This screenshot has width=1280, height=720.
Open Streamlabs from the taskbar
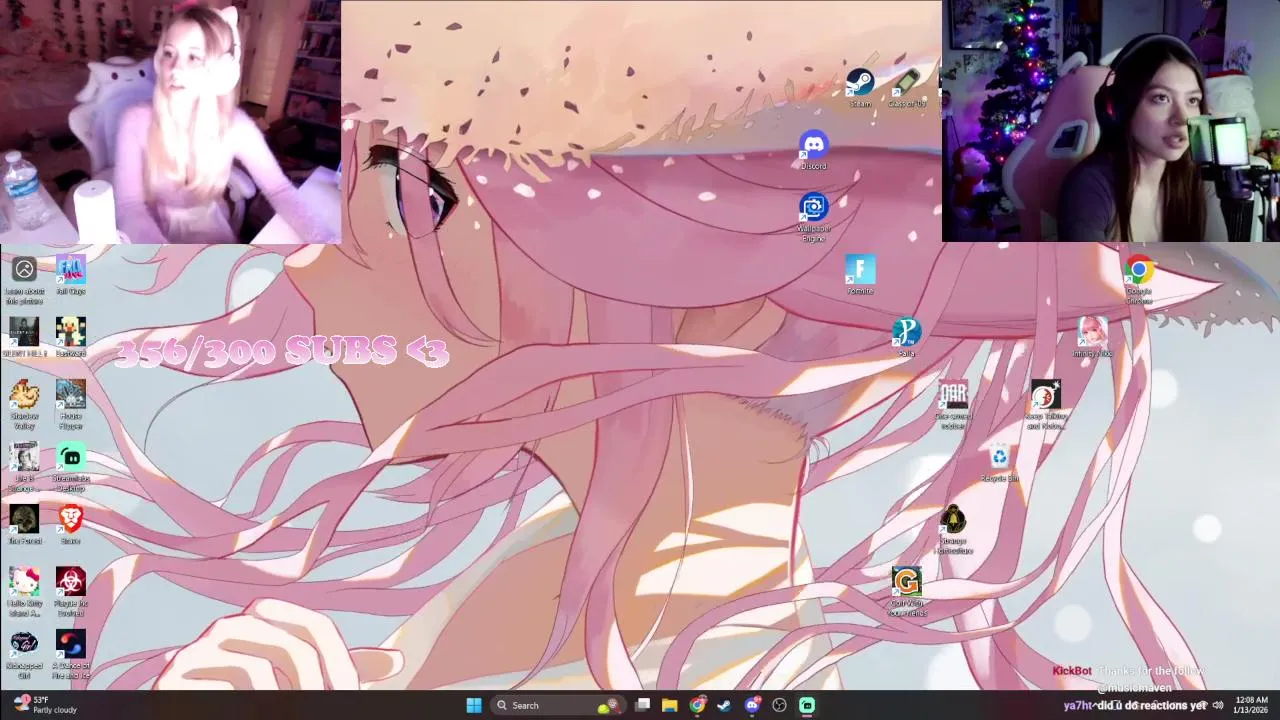[807, 705]
